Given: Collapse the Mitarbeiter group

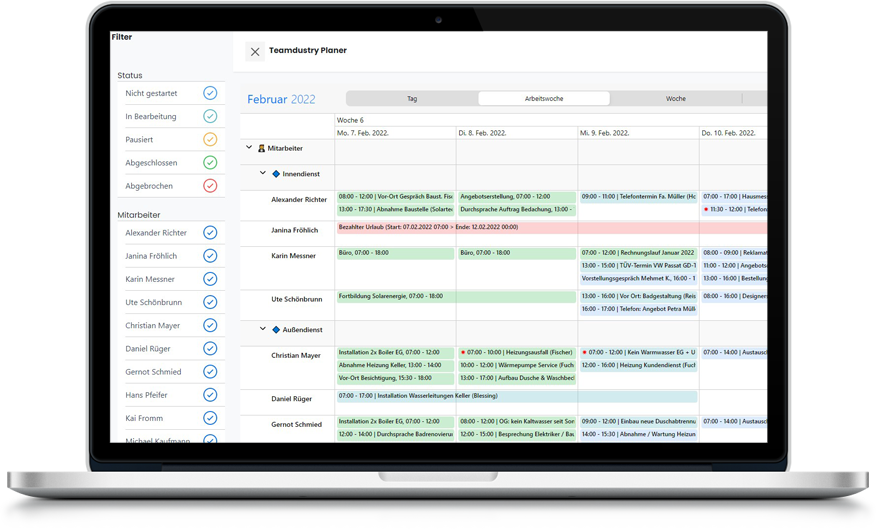Looking at the screenshot, I should 249,147.
